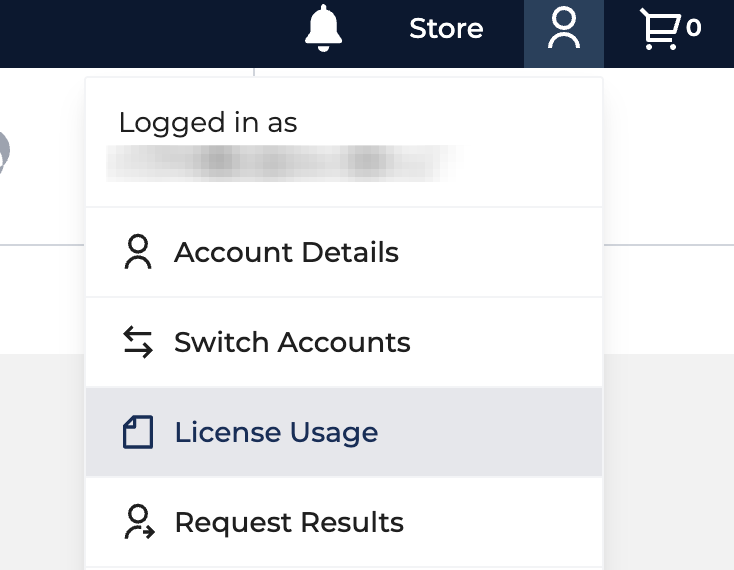734x570 pixels.
Task: Click the partial grey circle at left edge
Action: pyautogui.click(x=4, y=152)
